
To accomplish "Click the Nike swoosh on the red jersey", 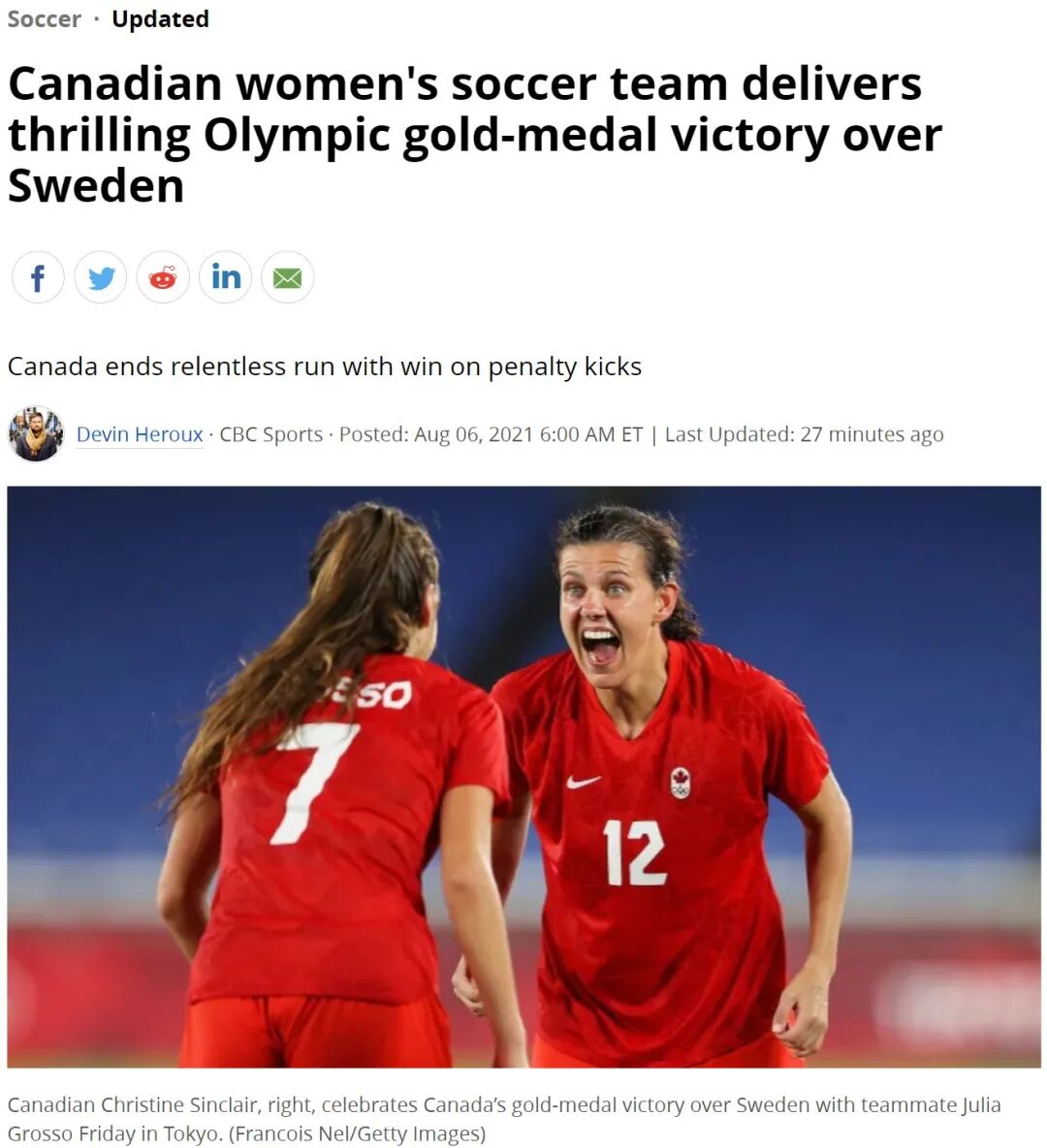I will point(583,781).
